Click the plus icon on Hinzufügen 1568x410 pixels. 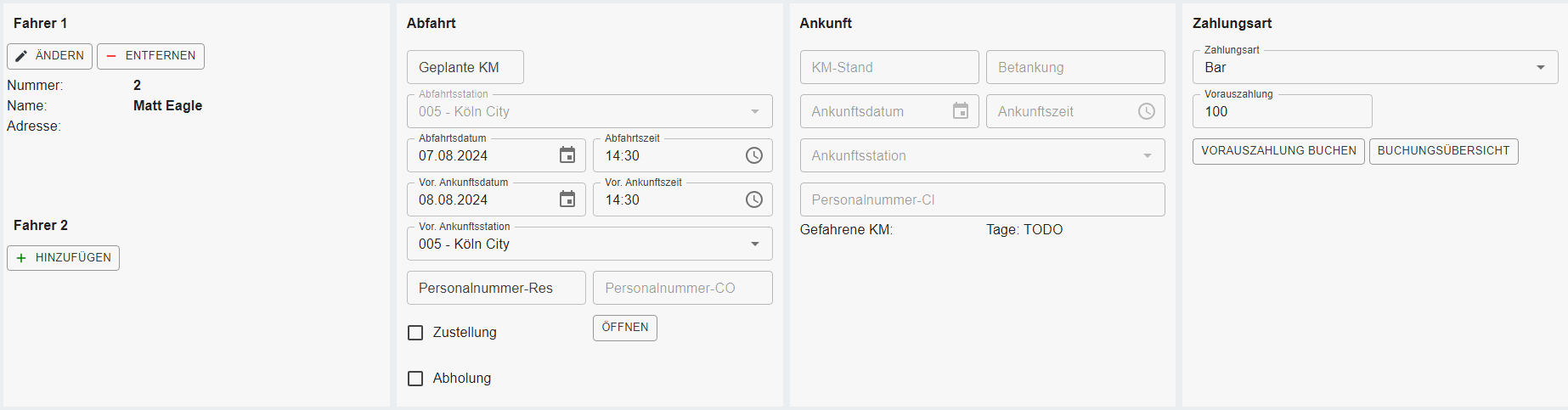click(21, 258)
